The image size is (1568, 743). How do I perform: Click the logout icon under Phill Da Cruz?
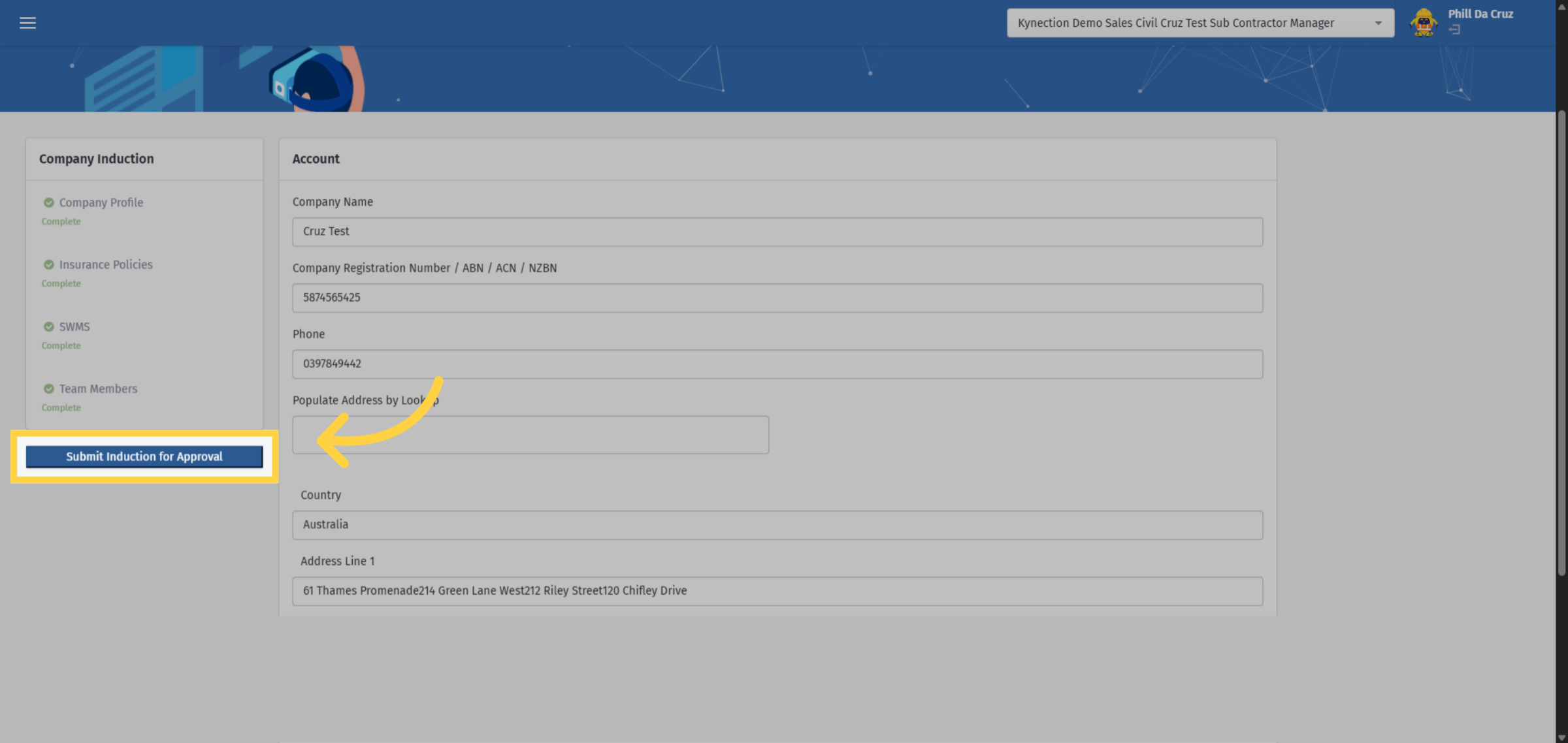pyautogui.click(x=1454, y=30)
